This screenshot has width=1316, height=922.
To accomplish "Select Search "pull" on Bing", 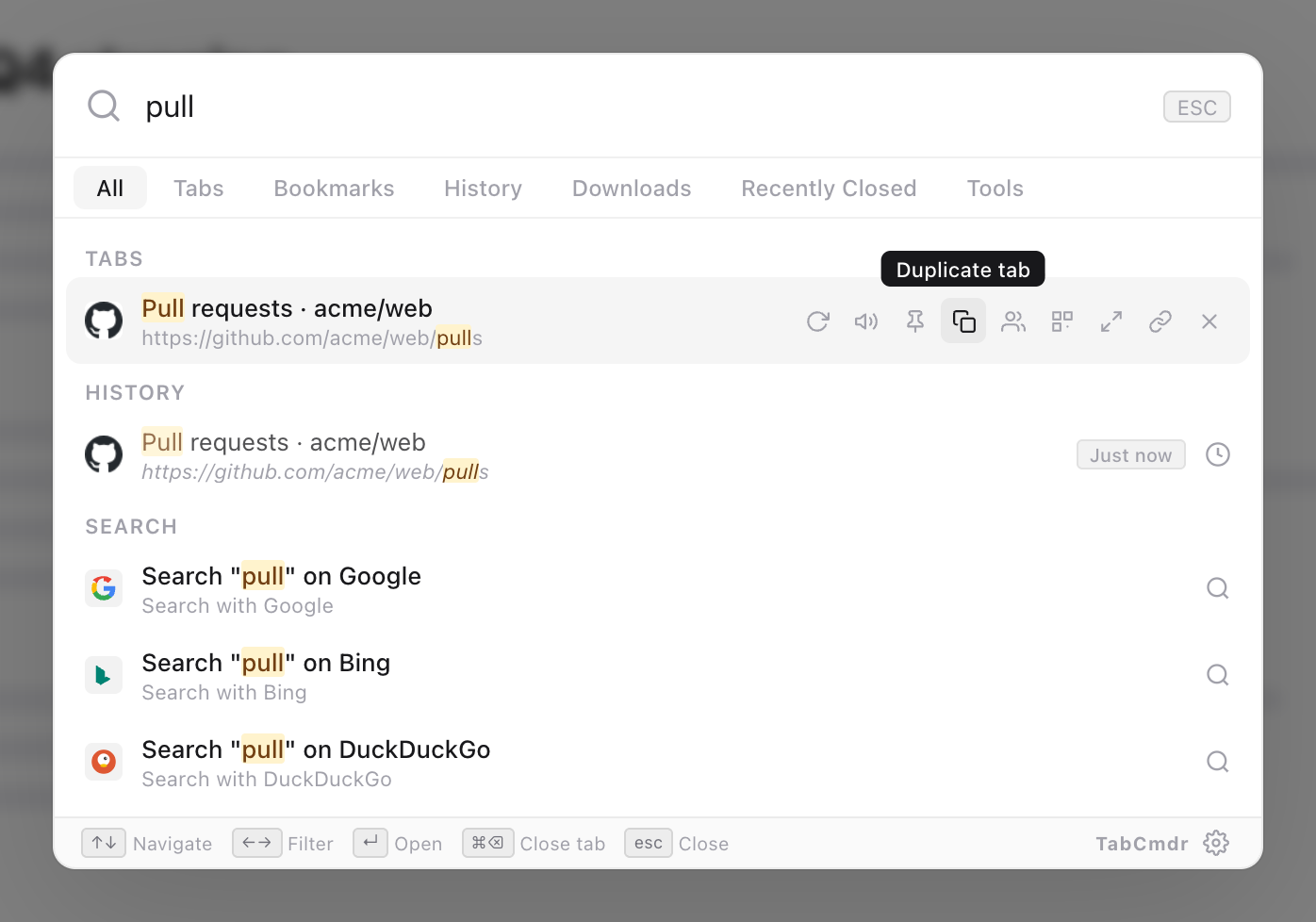I will (658, 675).
